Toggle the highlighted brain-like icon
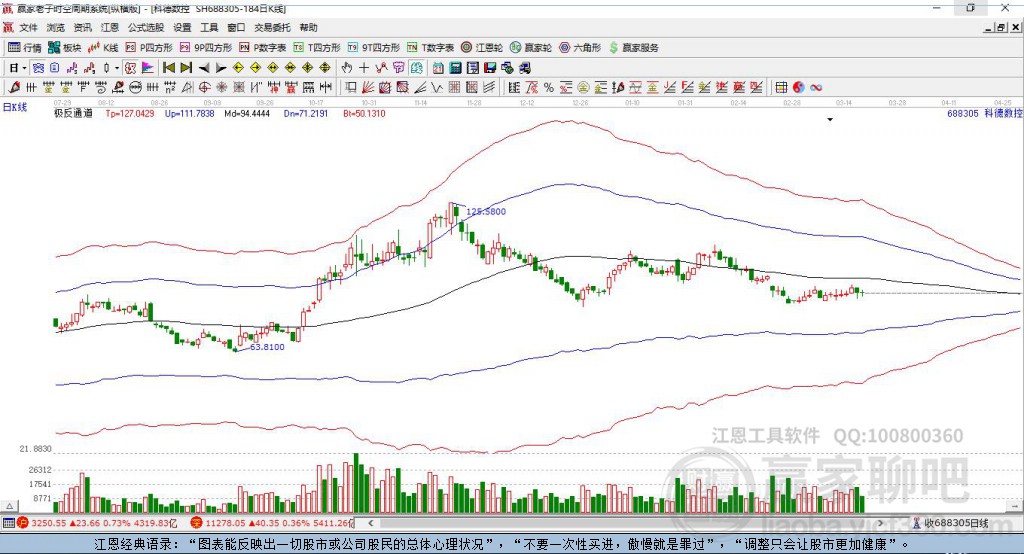 click(x=415, y=68)
